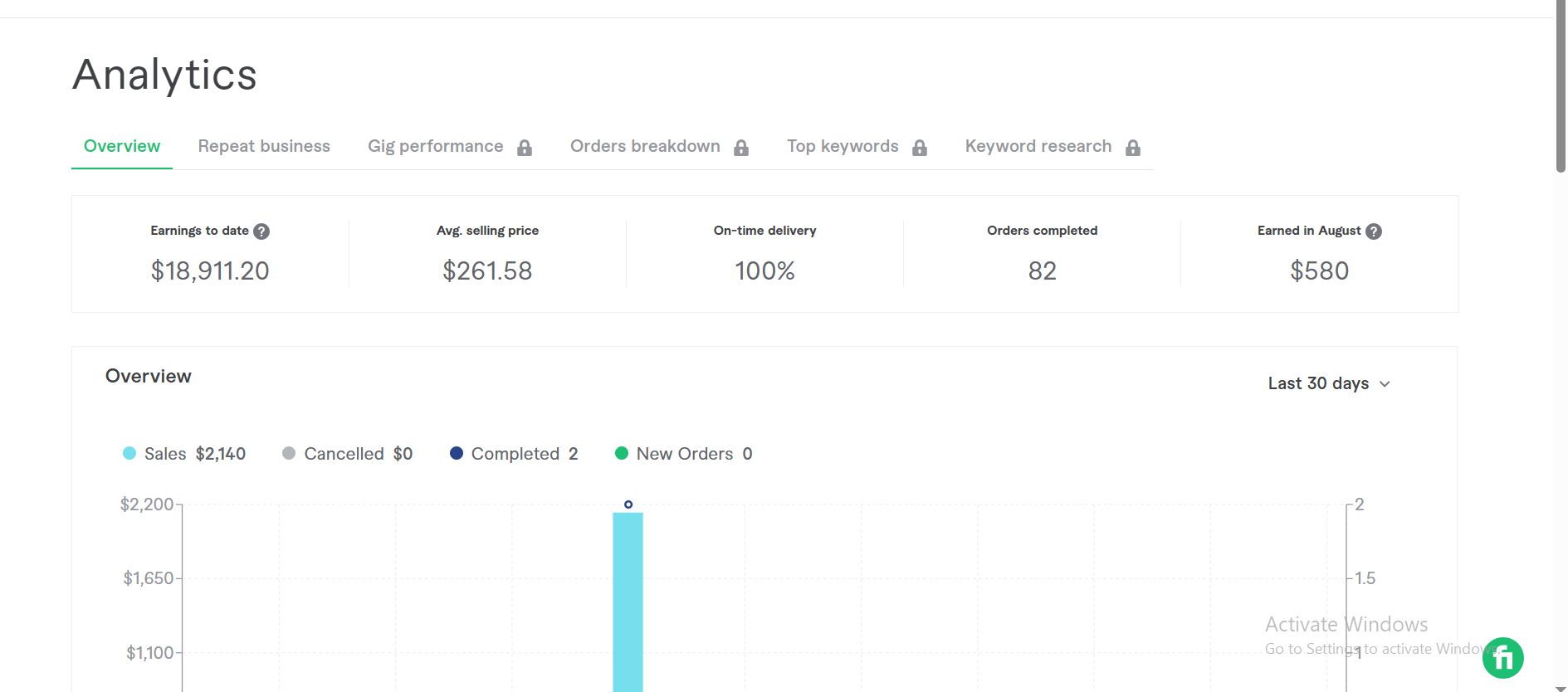The width and height of the screenshot is (1568, 692).
Task: Open the green Fiverr help bubble
Action: point(1502,658)
